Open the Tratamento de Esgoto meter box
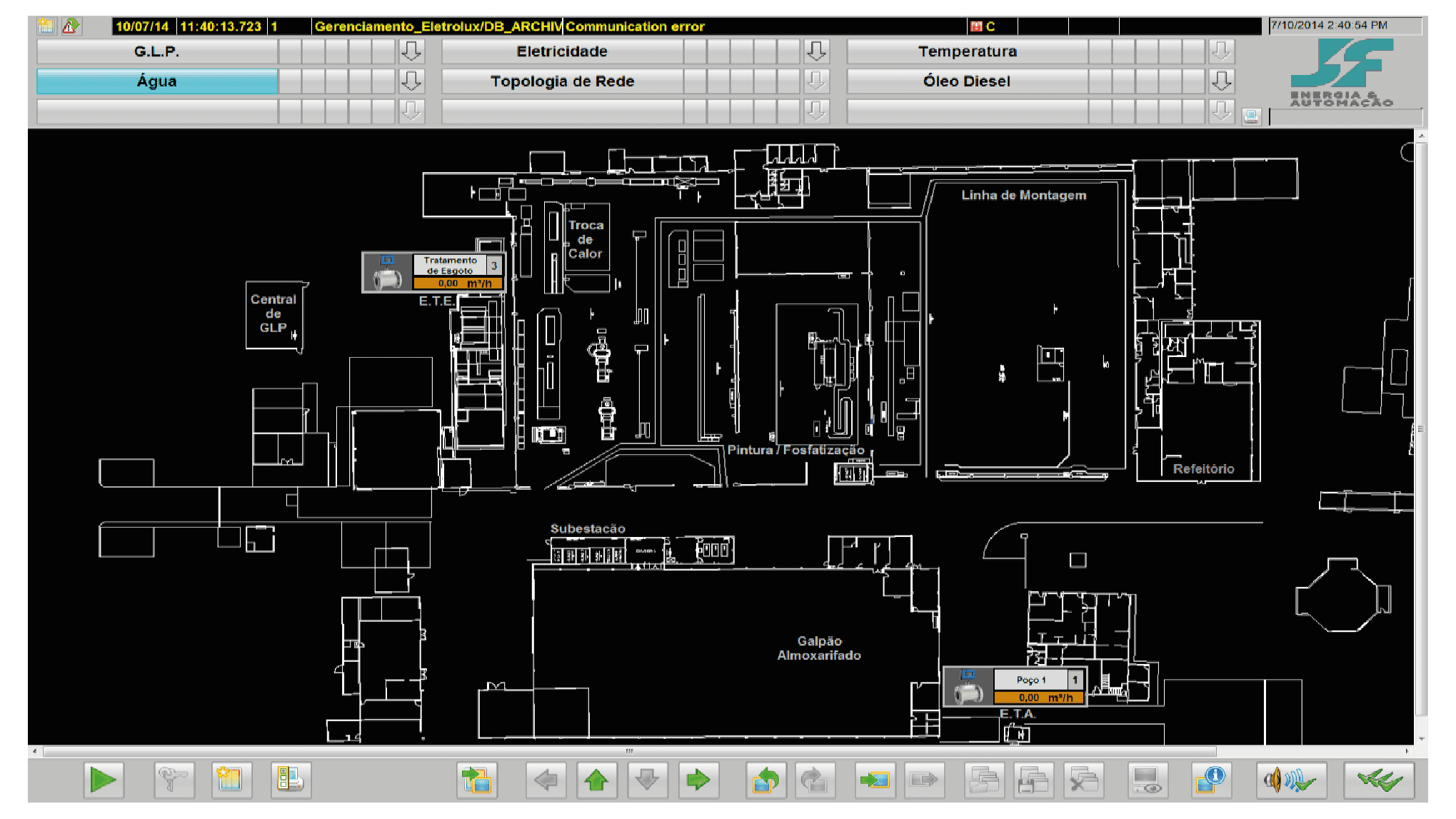Image resolution: width=1456 pixels, height=819 pixels. coord(434,272)
